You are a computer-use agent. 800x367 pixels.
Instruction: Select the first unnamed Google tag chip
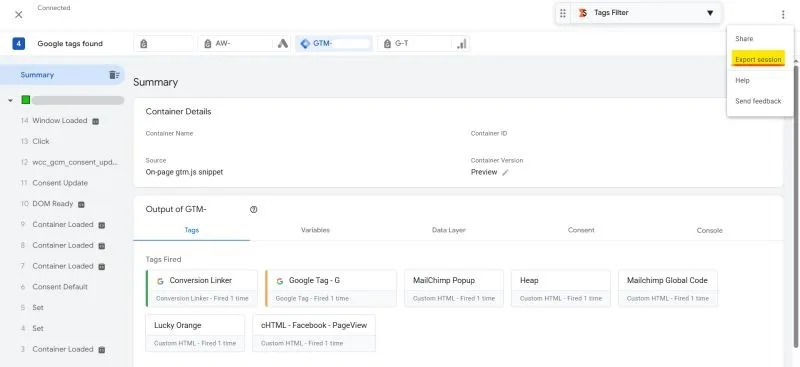[164, 44]
